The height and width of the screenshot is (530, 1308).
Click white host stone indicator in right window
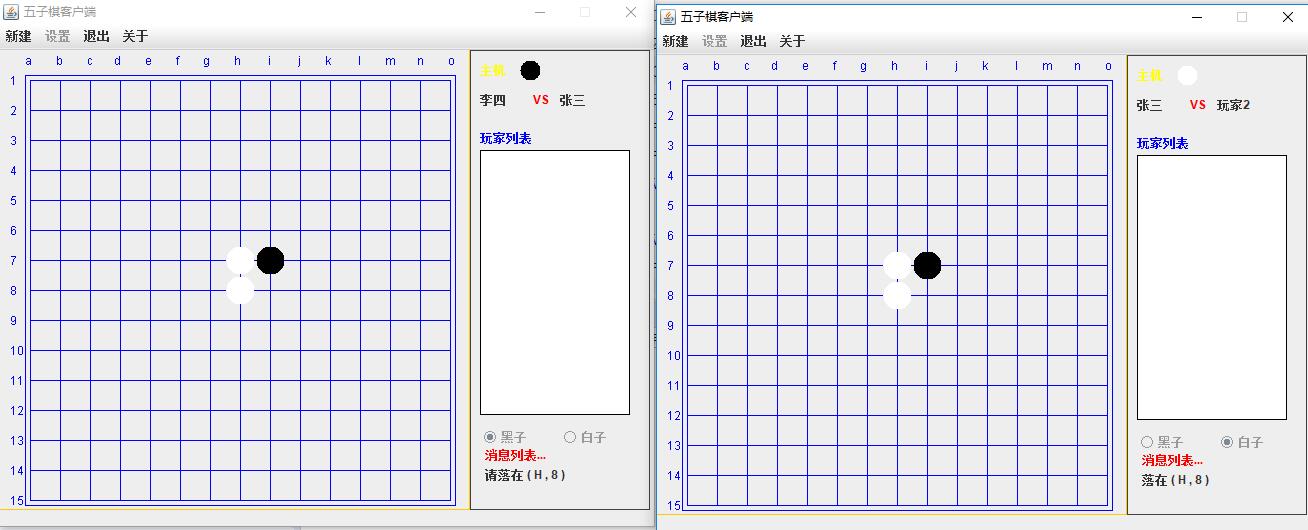(1187, 75)
